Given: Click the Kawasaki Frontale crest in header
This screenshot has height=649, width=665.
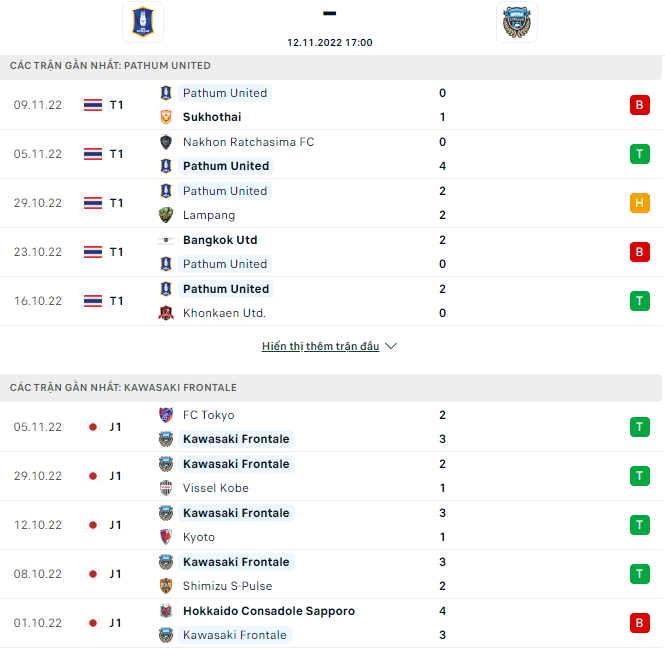Looking at the screenshot, I should (516, 22).
